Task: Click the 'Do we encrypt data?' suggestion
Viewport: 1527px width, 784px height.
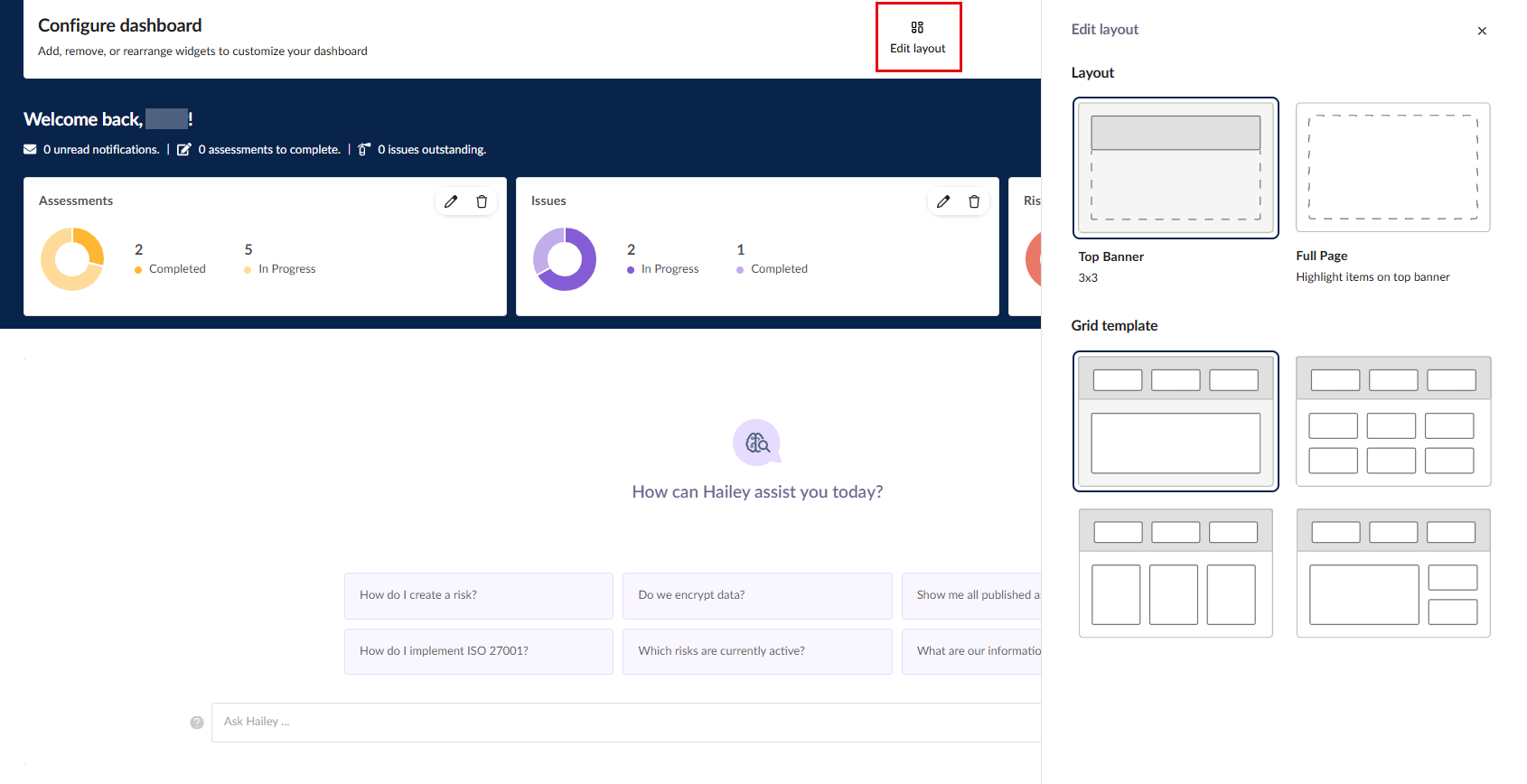Action: [757, 595]
